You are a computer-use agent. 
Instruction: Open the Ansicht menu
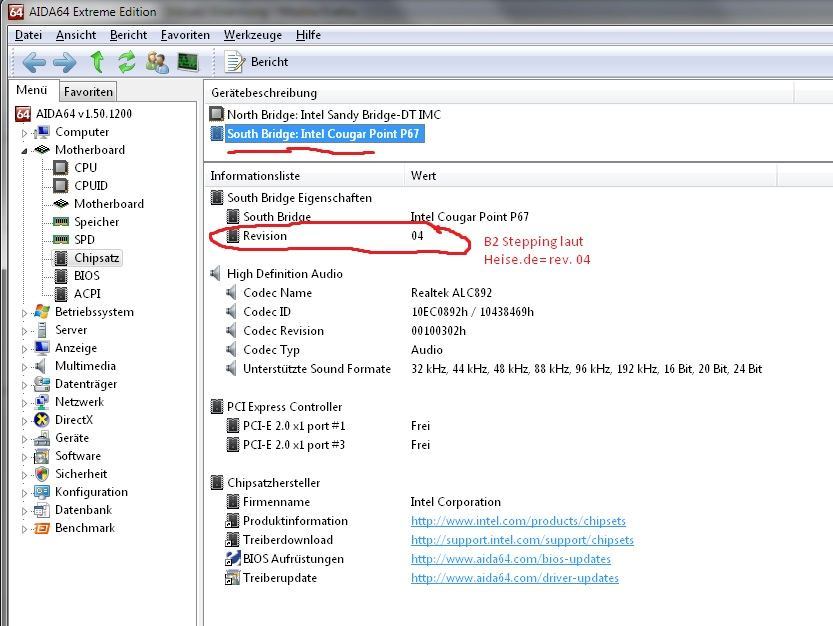pyautogui.click(x=76, y=35)
